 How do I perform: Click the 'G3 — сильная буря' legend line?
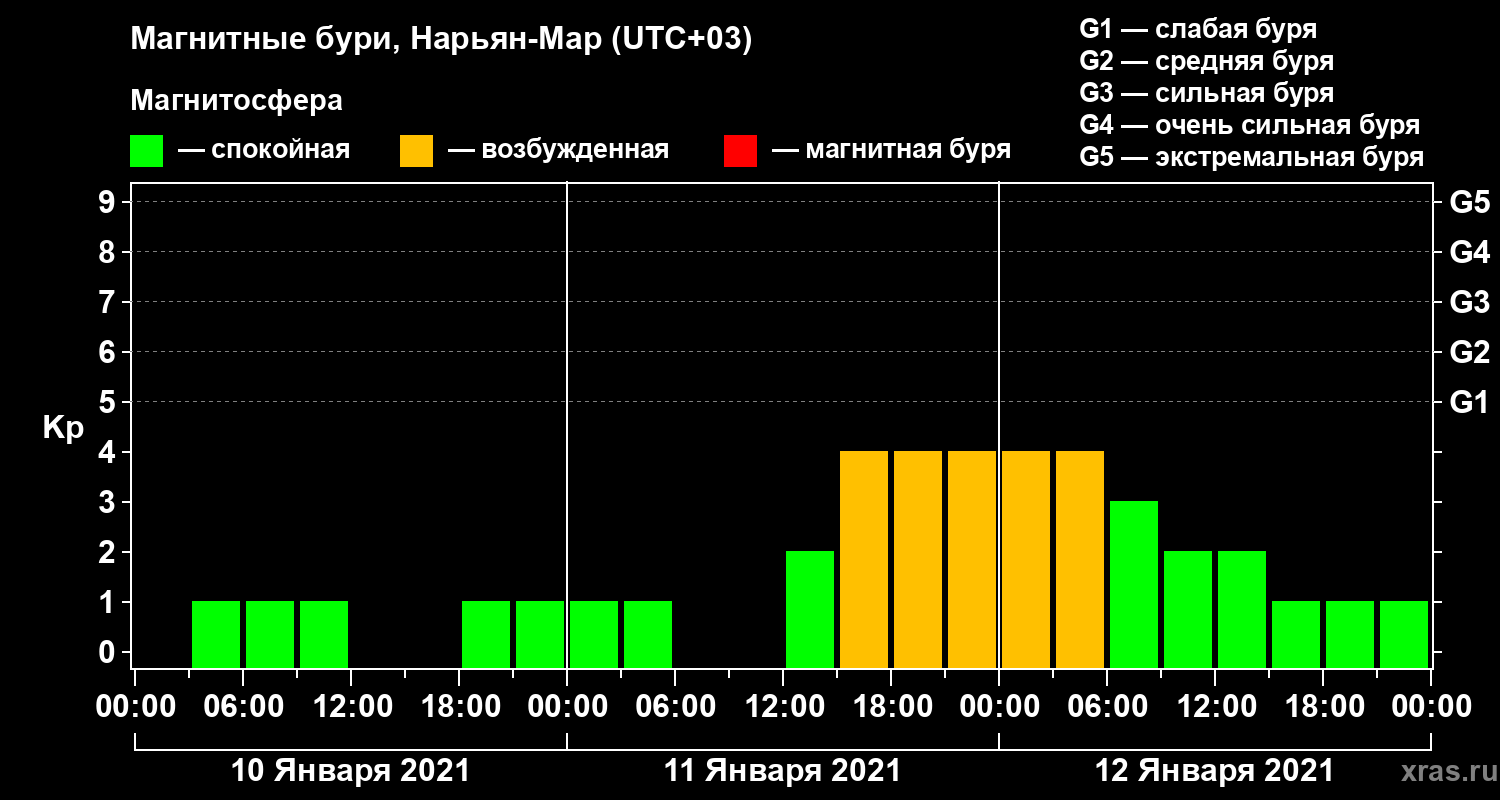1206,93
